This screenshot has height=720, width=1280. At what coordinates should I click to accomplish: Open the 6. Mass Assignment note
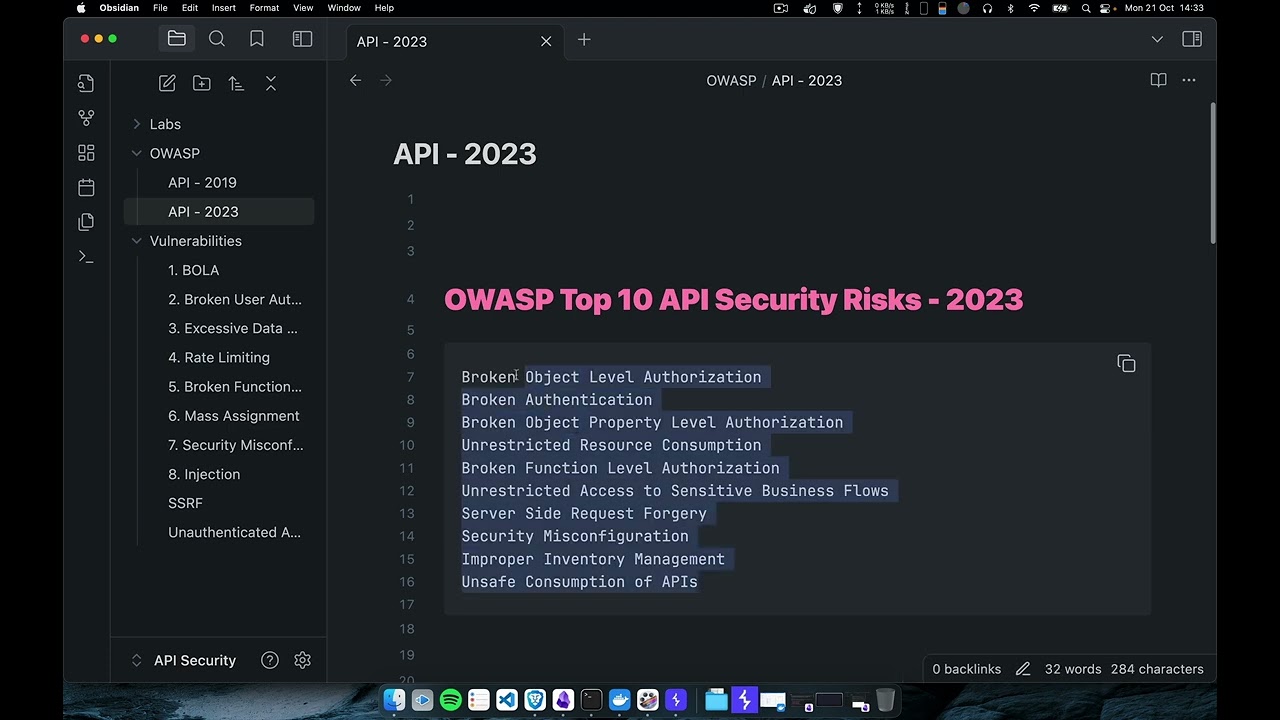[x=233, y=416]
